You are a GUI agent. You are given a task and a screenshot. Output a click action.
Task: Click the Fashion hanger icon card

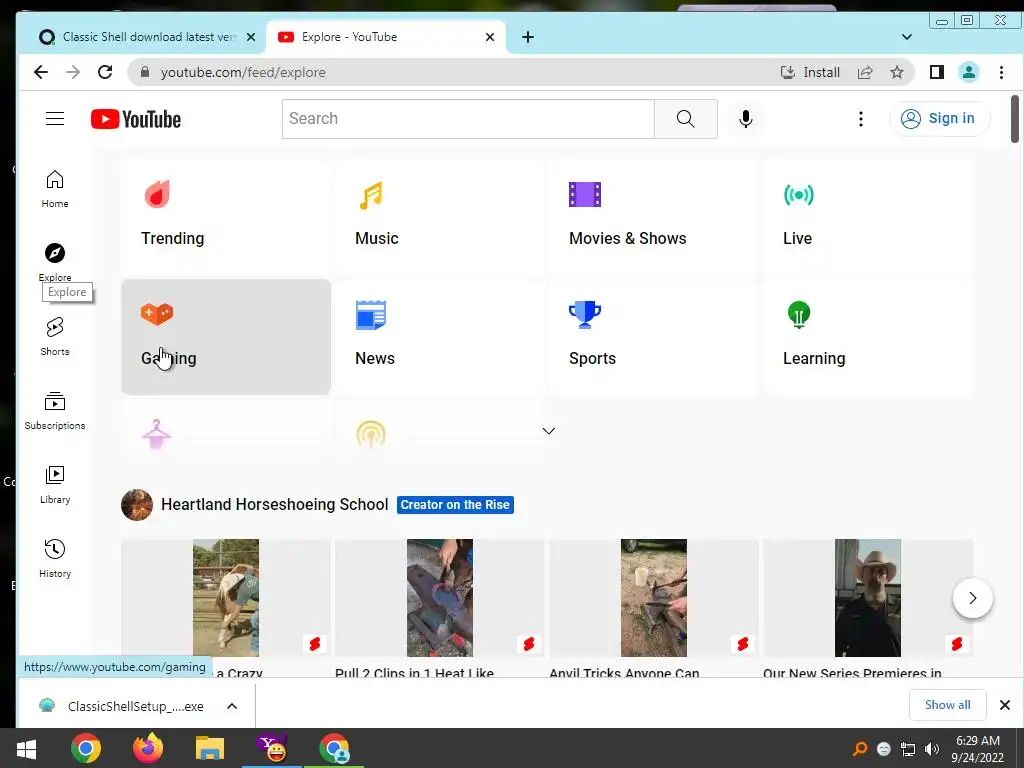coord(157,434)
